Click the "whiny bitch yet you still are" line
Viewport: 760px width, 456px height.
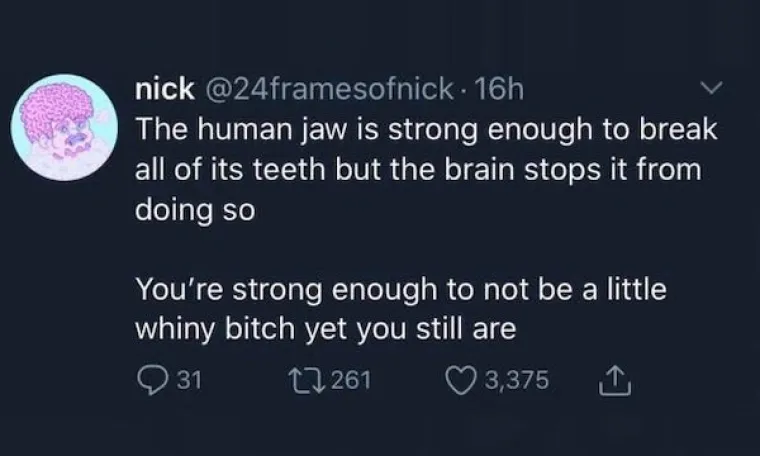(x=318, y=328)
